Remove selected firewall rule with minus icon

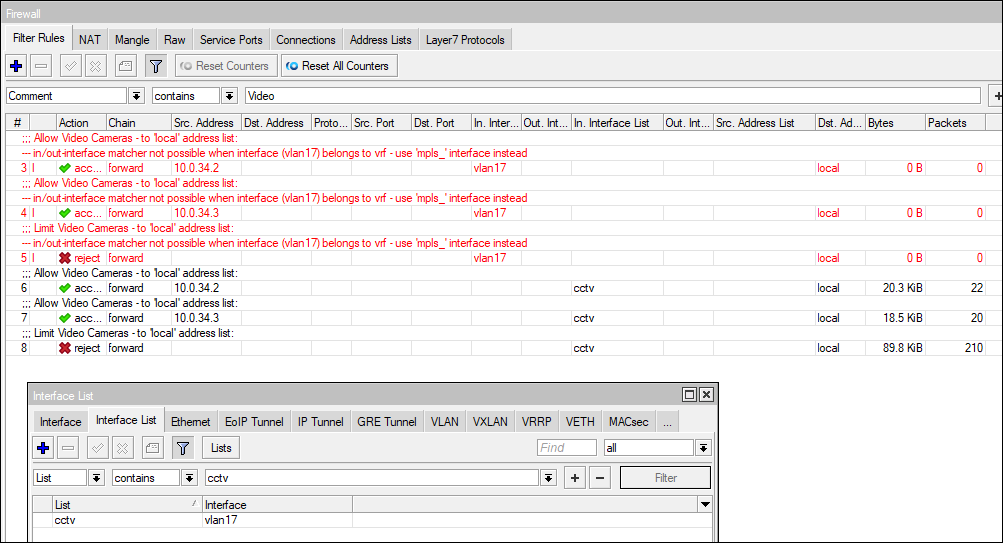pos(41,66)
